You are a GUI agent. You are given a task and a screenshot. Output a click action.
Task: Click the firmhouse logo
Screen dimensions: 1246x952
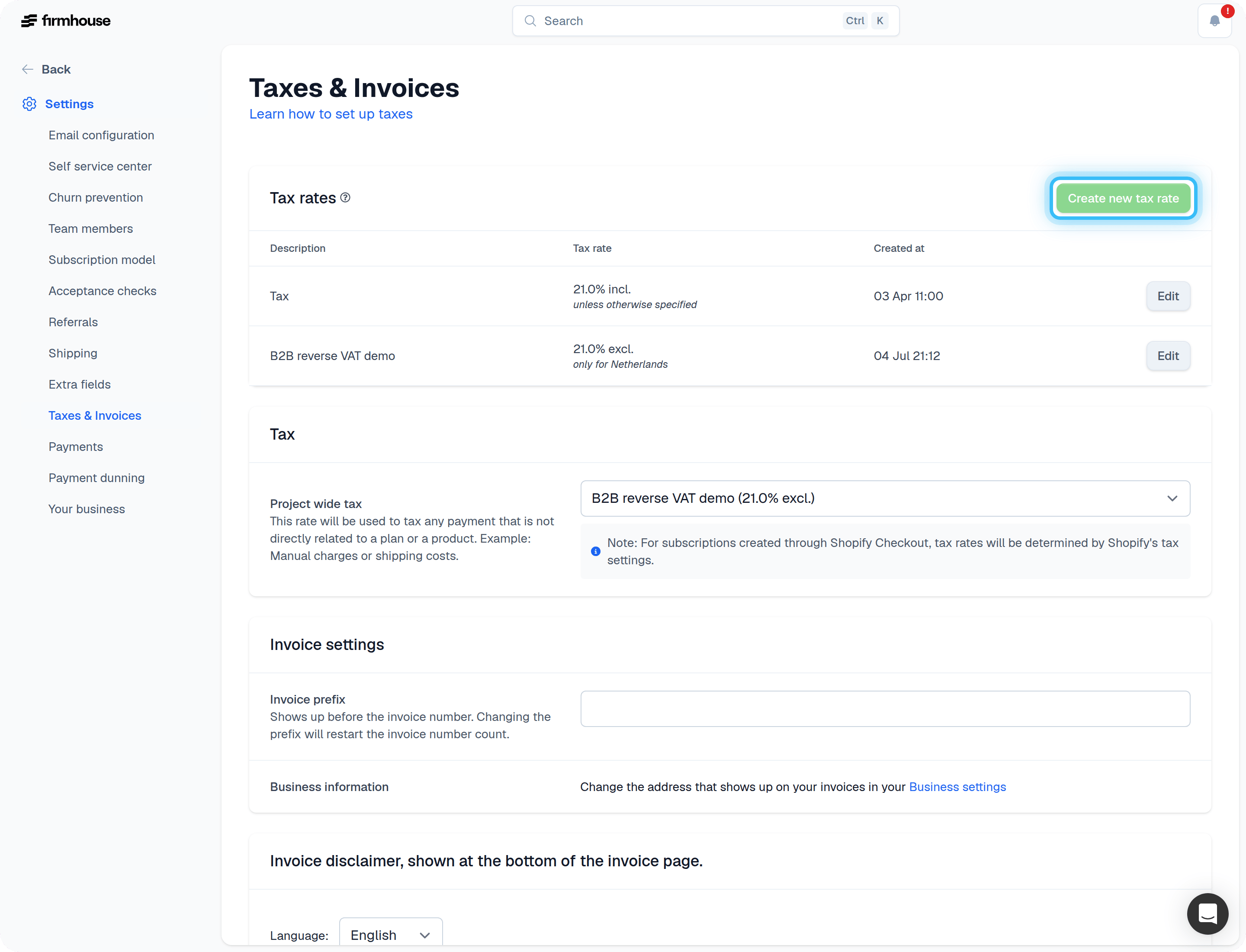coord(66,21)
